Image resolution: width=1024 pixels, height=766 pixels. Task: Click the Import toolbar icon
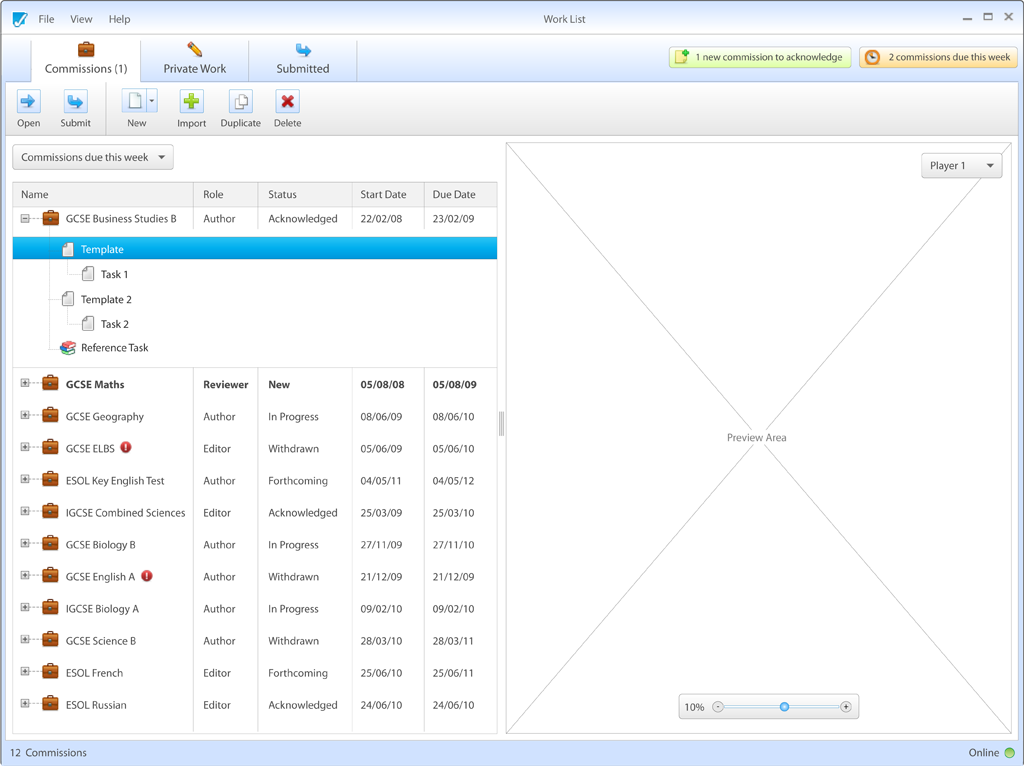pyautogui.click(x=191, y=102)
